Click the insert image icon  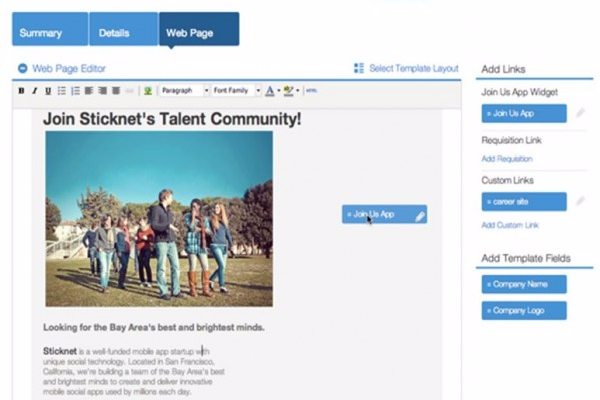tap(148, 90)
